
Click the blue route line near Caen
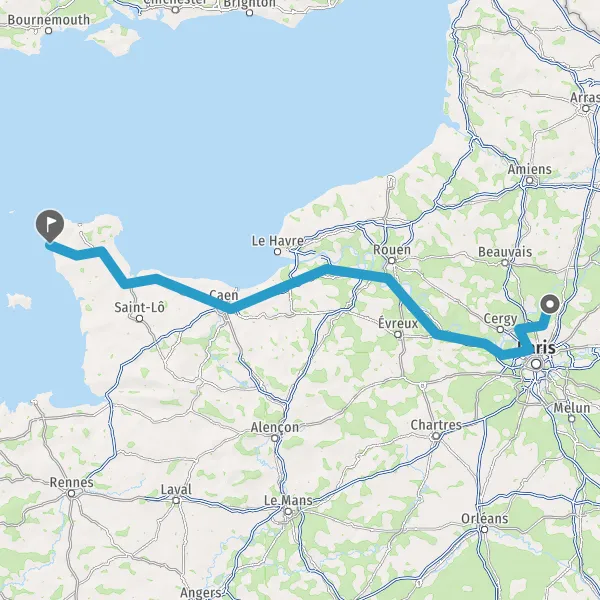point(230,307)
